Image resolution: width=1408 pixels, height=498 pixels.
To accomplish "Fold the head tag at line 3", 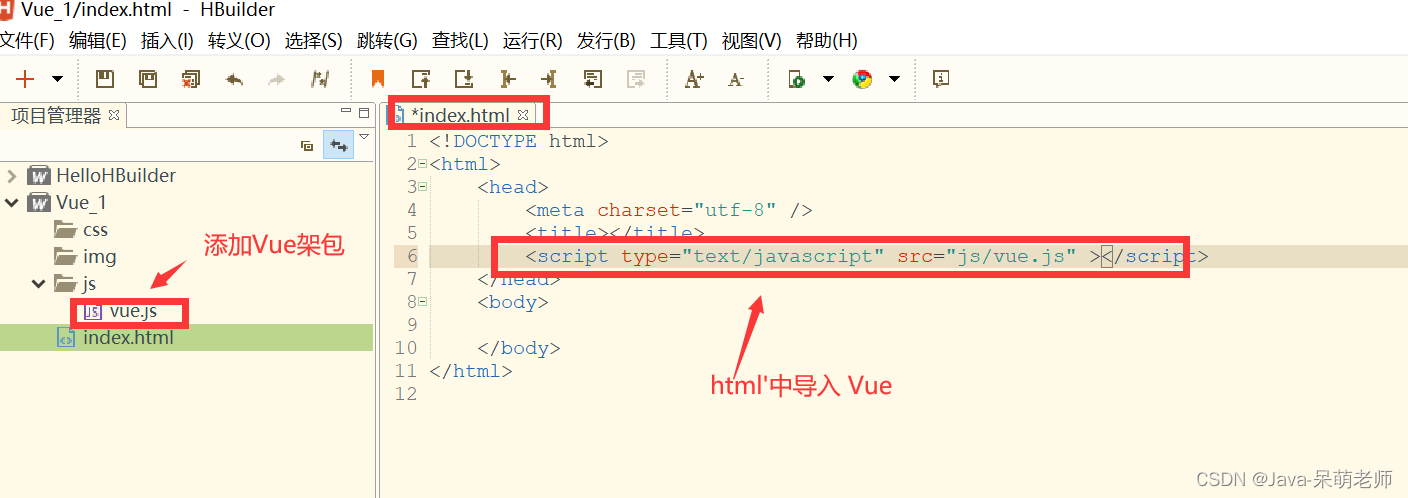I will [x=422, y=187].
